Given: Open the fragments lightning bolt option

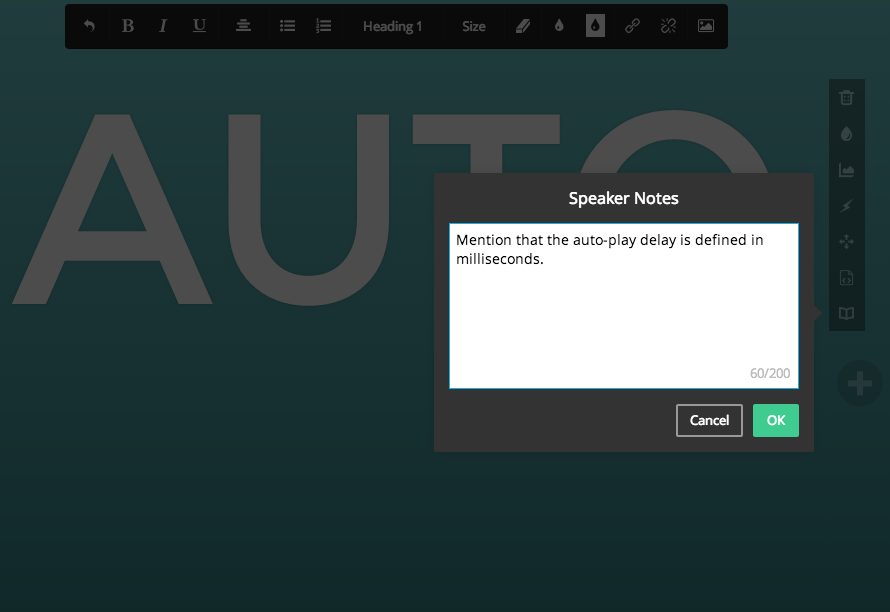Looking at the screenshot, I should click(847, 206).
